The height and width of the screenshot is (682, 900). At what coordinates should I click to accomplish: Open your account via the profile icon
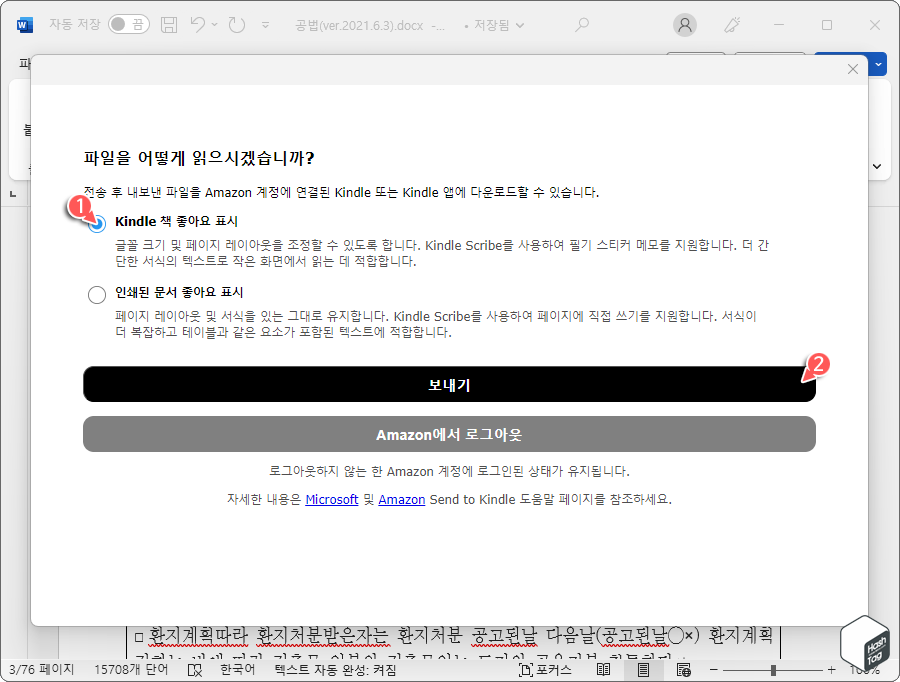tap(685, 24)
